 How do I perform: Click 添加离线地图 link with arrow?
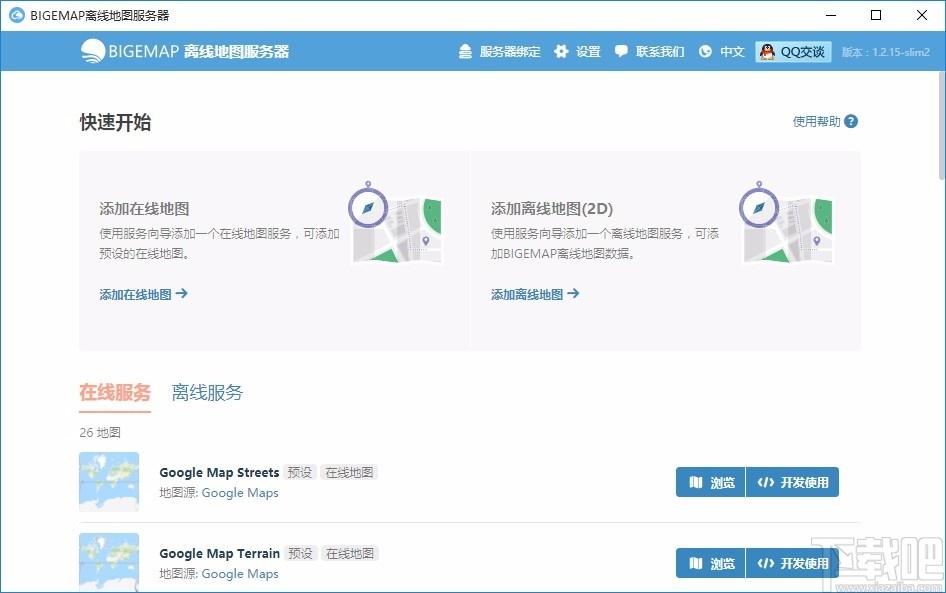535,294
